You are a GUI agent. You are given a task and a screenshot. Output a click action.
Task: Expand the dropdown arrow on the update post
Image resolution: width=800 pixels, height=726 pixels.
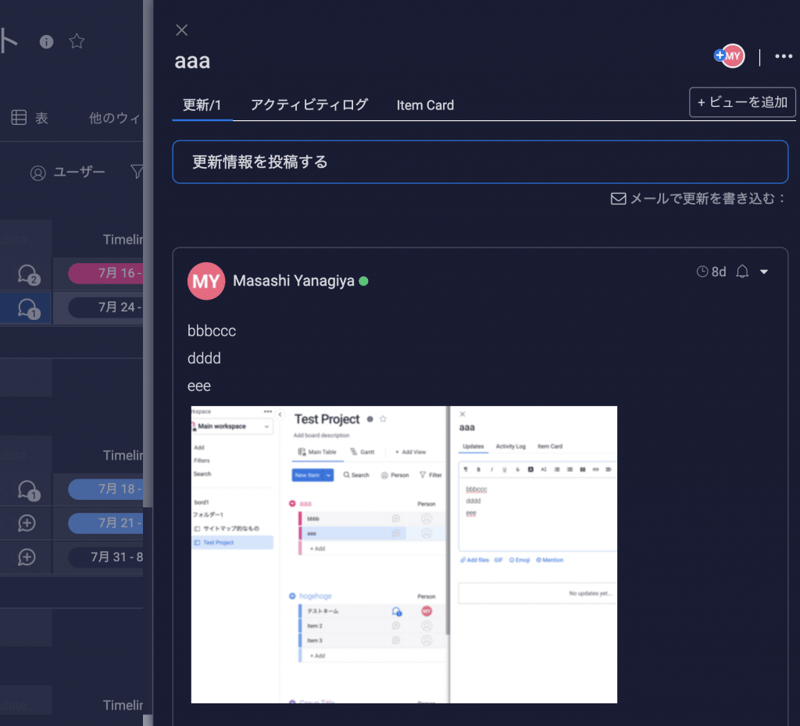(765, 272)
